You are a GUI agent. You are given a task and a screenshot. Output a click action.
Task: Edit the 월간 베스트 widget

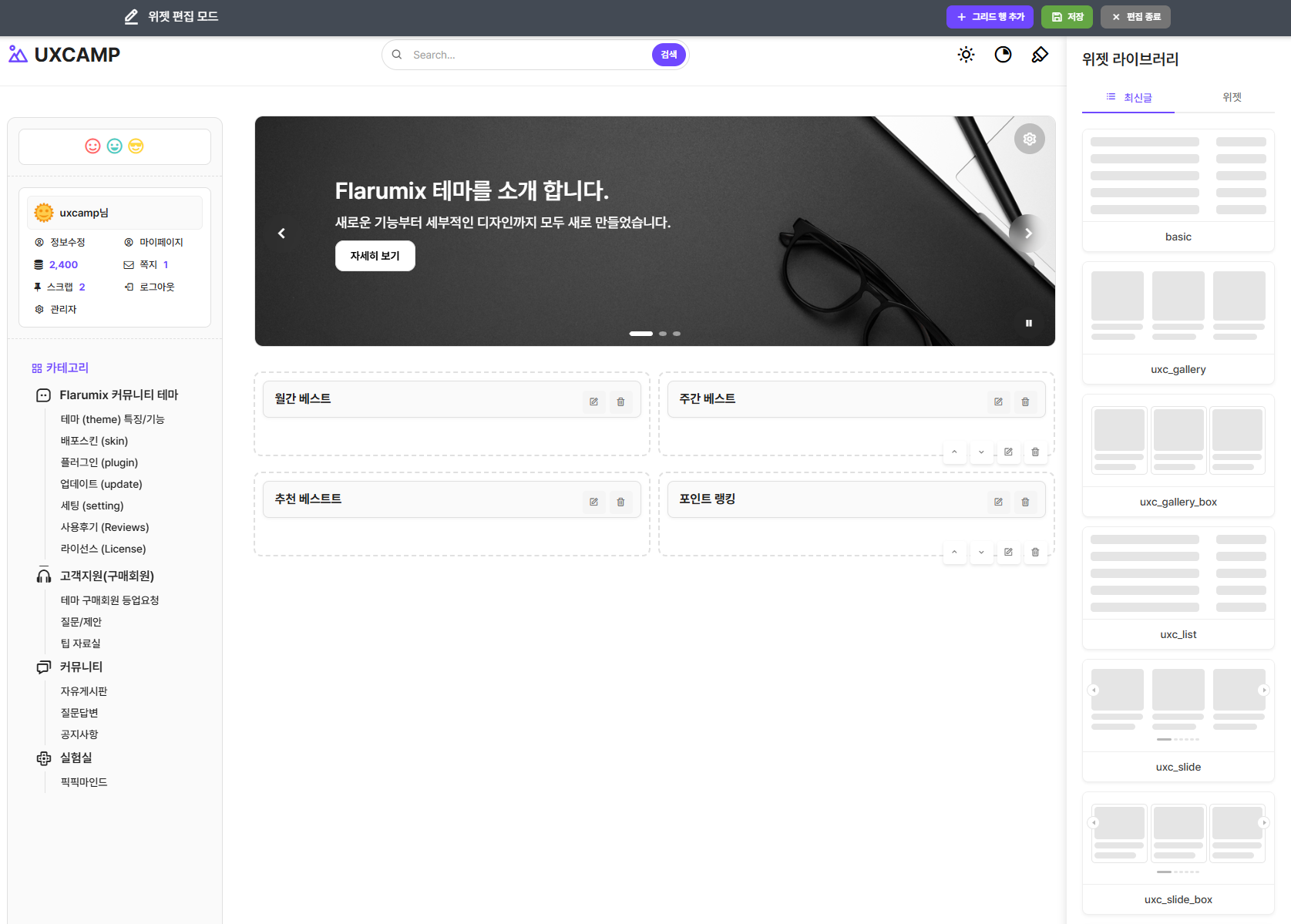(593, 402)
